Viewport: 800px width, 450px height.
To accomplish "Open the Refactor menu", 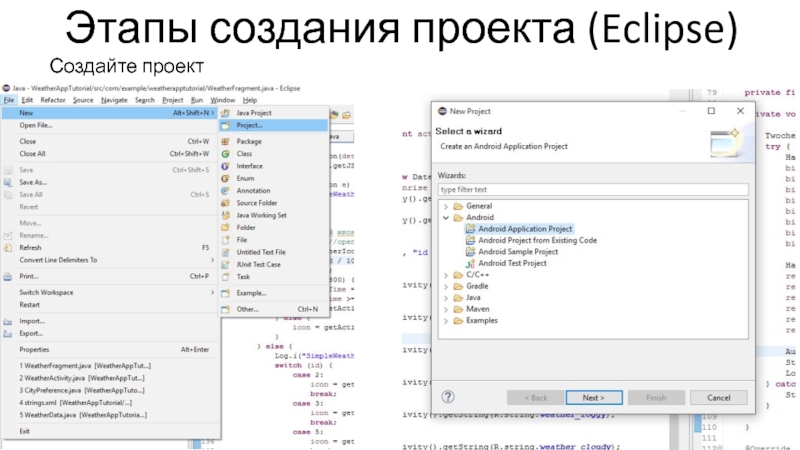I will (x=53, y=100).
